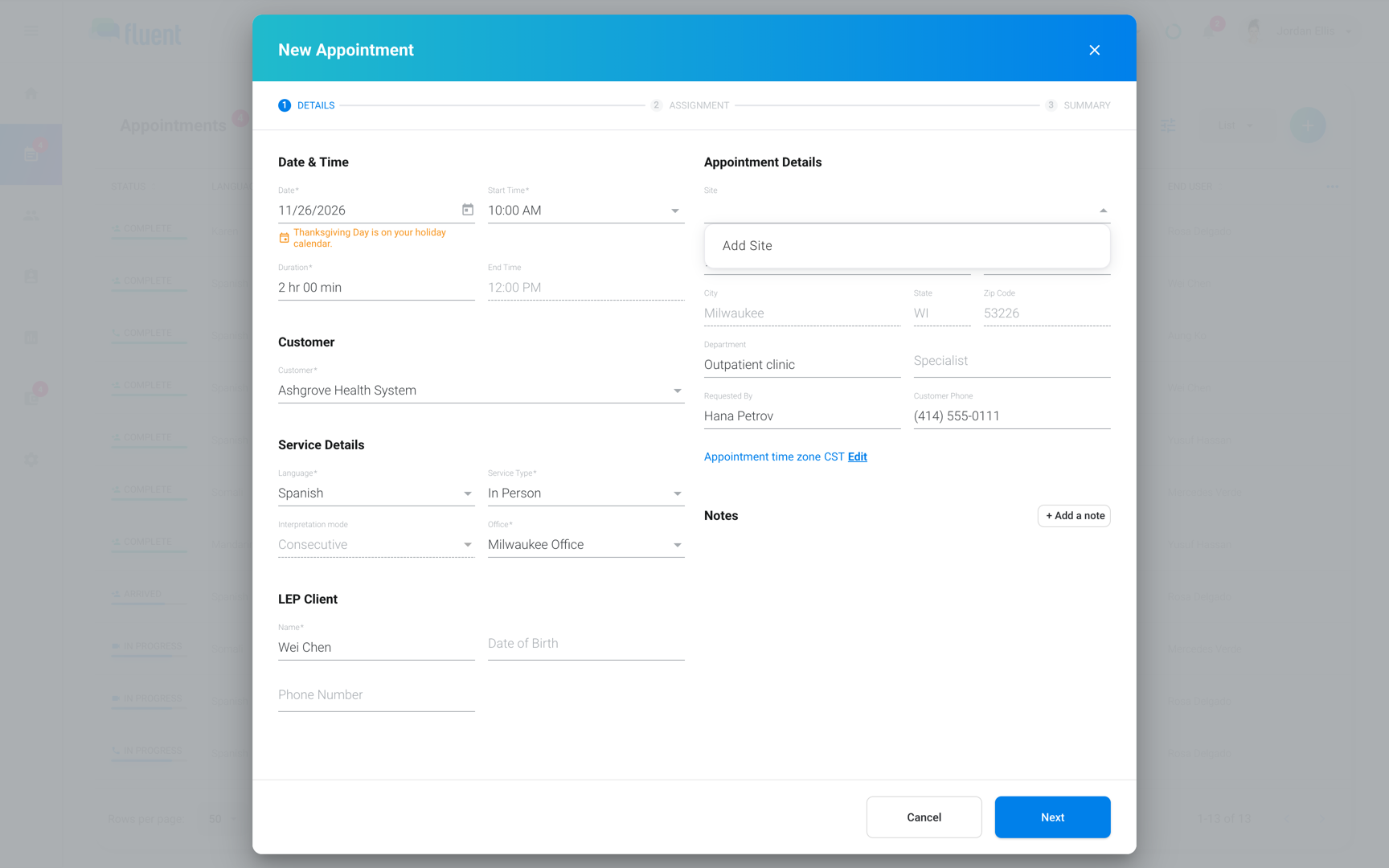The image size is (1389, 868).
Task: Click the Customer Phone field
Action: click(x=1011, y=416)
